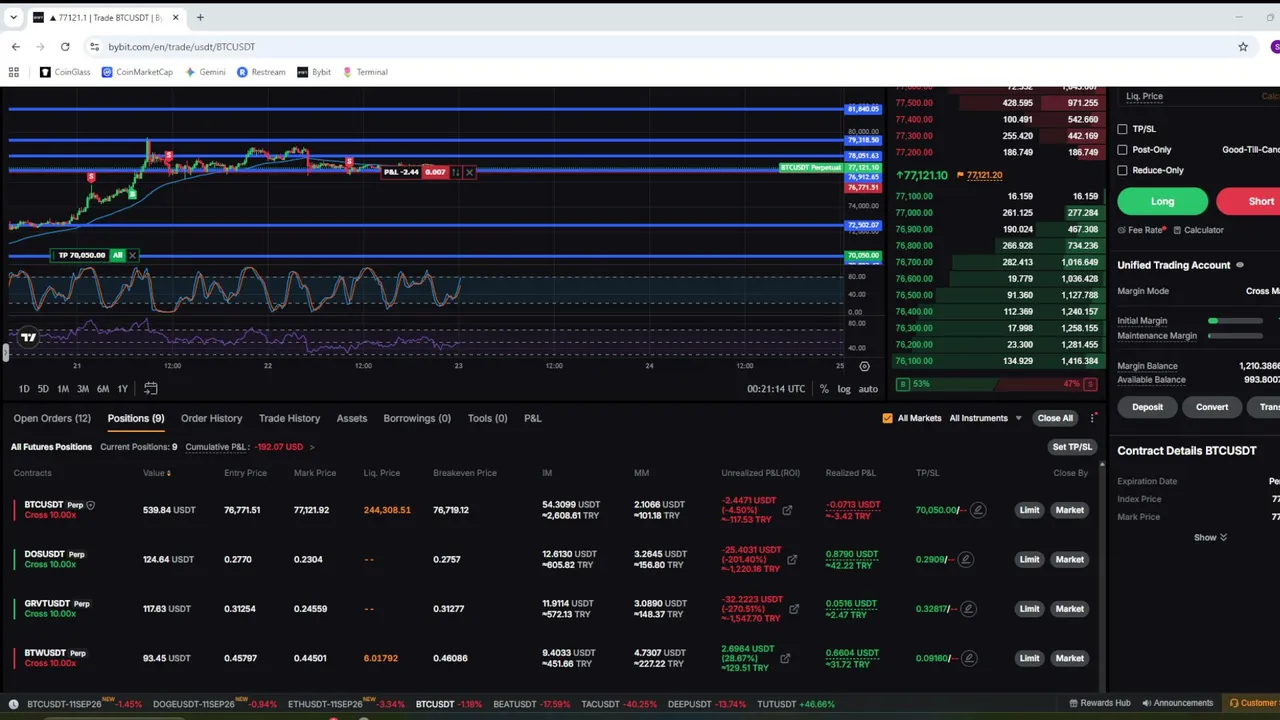Switch to the Assets tab

coord(352,418)
